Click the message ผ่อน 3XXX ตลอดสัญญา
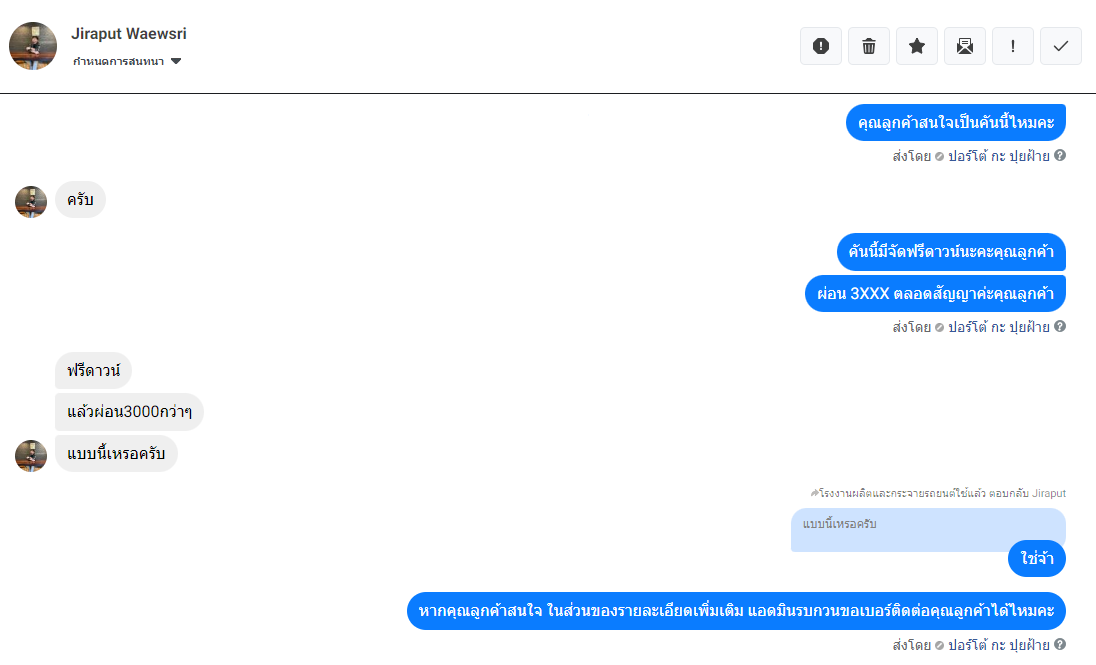 [x=935, y=294]
